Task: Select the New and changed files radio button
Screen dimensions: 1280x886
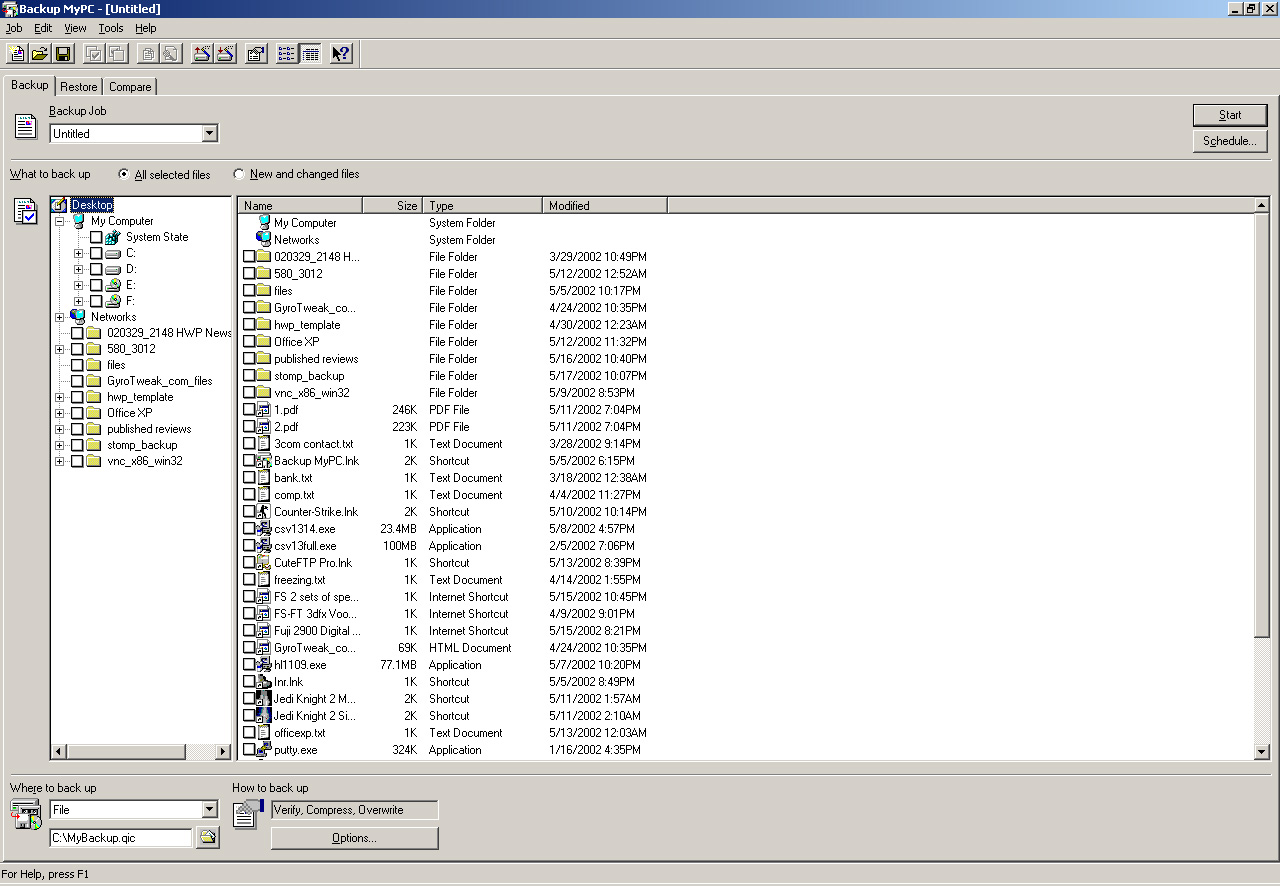Action: click(239, 174)
